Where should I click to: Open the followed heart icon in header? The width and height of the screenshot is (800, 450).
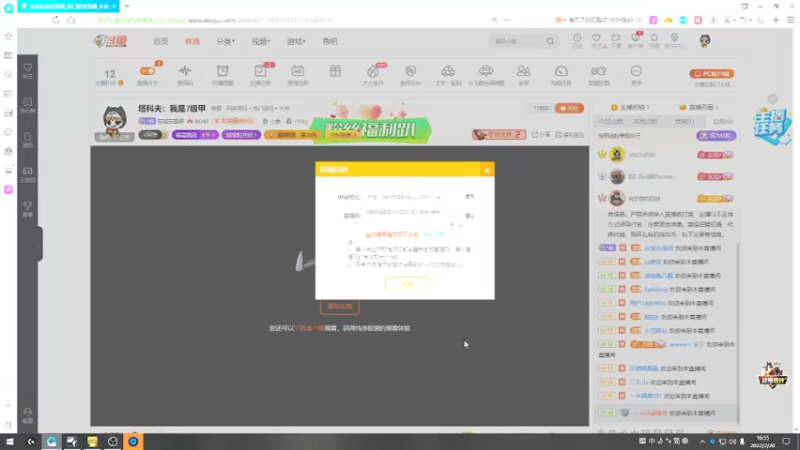point(596,40)
